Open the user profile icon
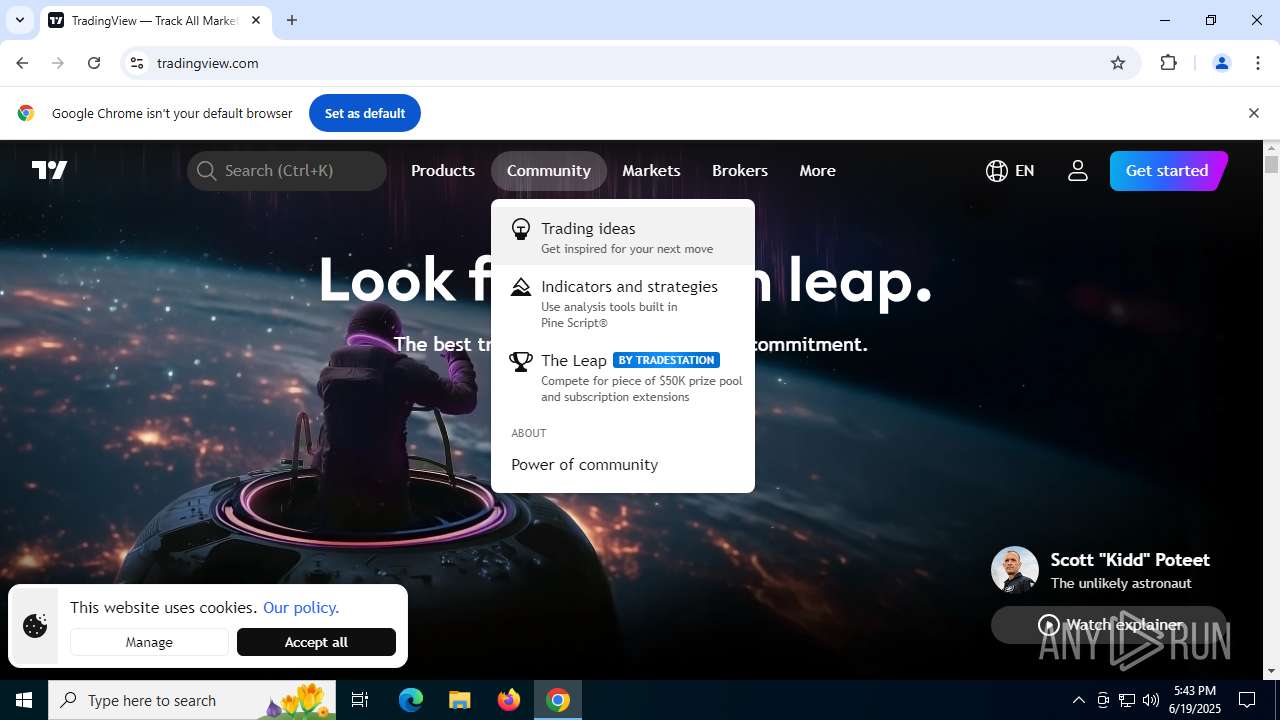1280x720 pixels. (x=1077, y=171)
